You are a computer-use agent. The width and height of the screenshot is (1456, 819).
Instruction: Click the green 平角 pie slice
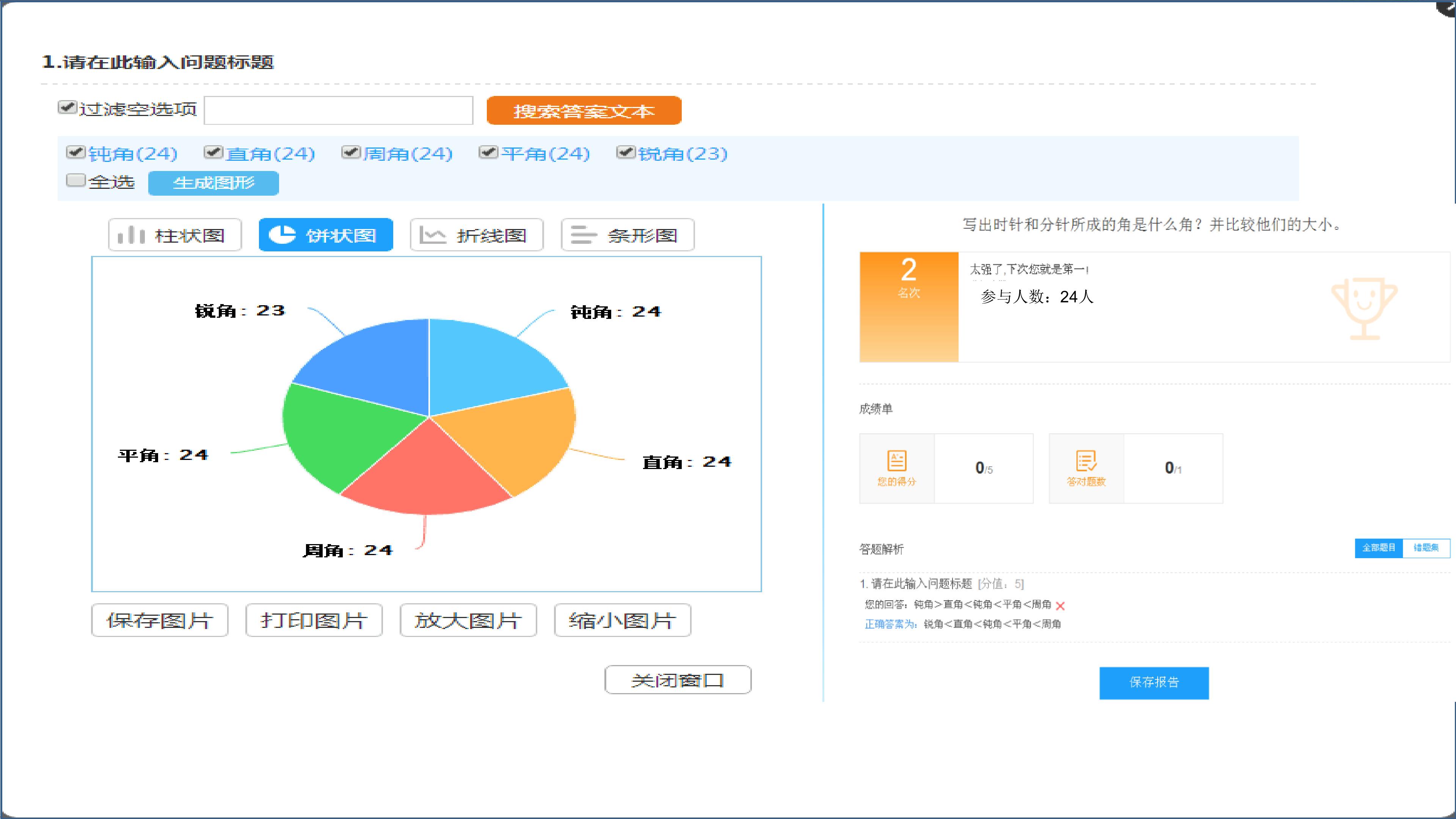coord(339,435)
